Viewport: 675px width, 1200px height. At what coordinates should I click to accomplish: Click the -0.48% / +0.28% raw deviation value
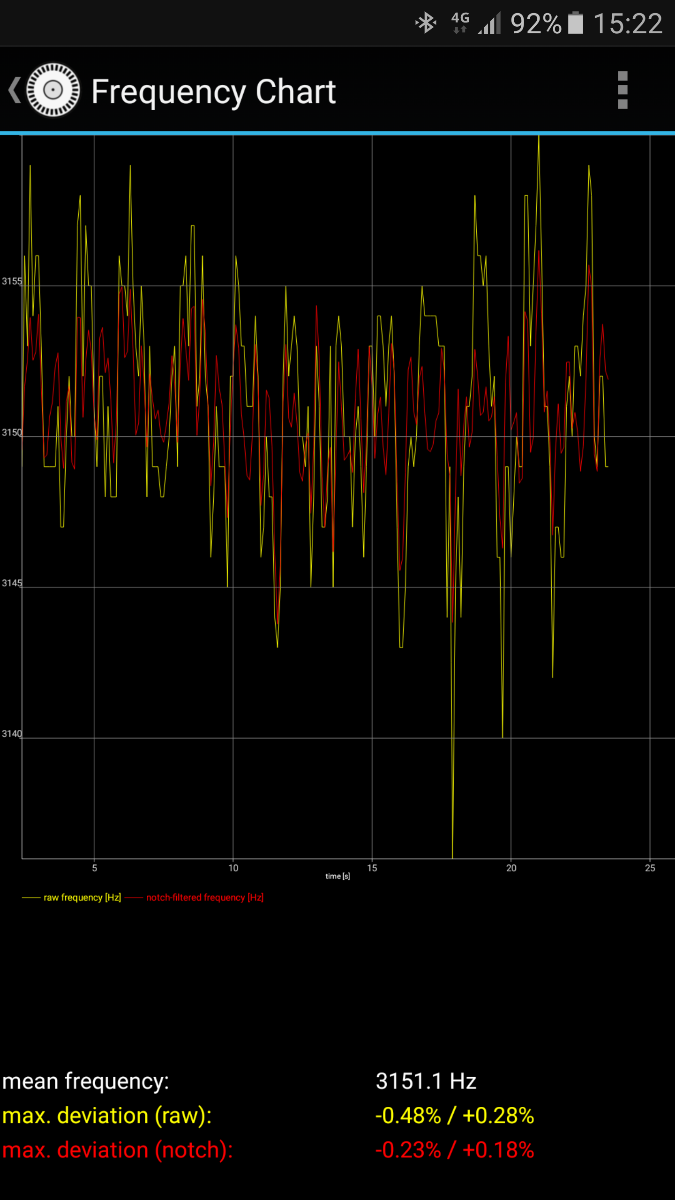(454, 1115)
